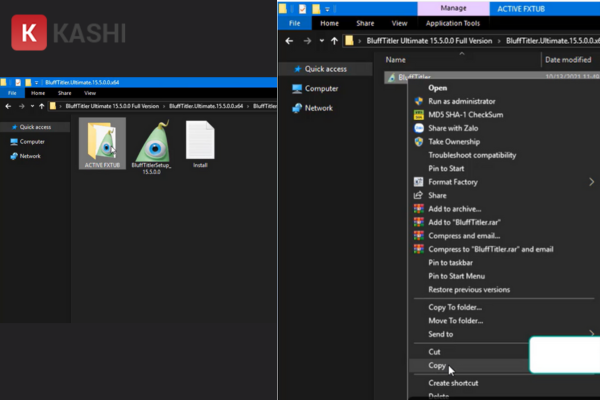Image resolution: width=600 pixels, height=400 pixels.
Task: Choose Troubleshoot compatibility
Action: click(x=472, y=155)
